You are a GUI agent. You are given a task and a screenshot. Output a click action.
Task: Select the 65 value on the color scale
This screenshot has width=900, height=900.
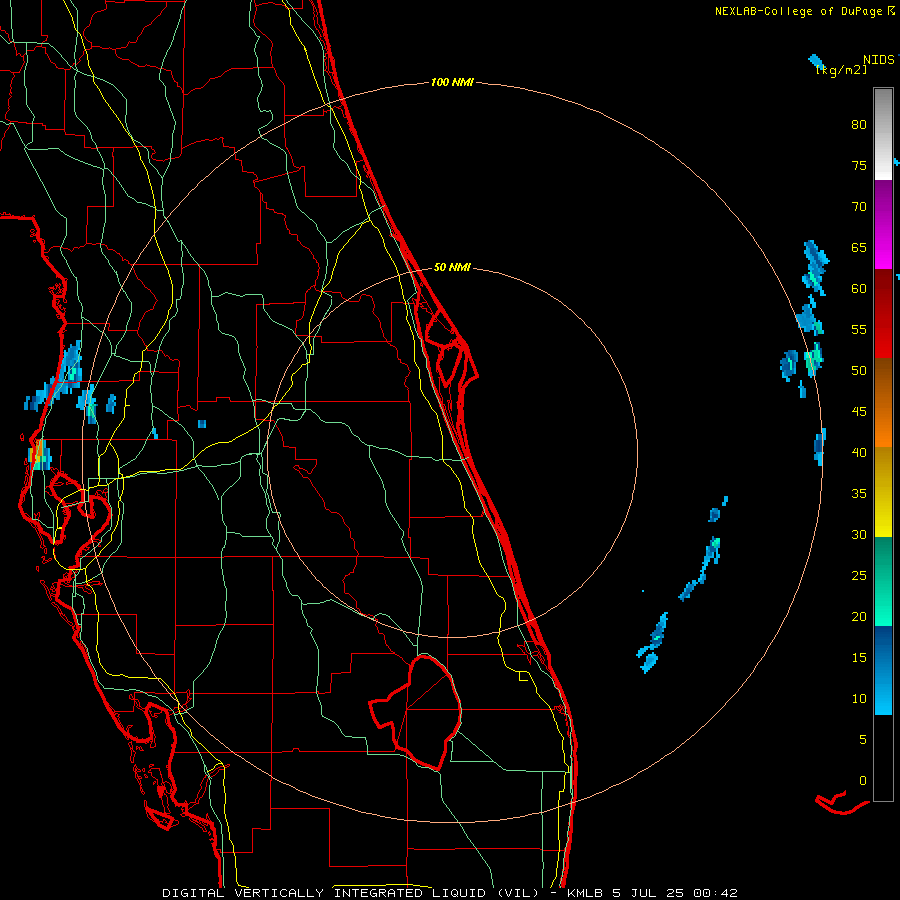(859, 247)
